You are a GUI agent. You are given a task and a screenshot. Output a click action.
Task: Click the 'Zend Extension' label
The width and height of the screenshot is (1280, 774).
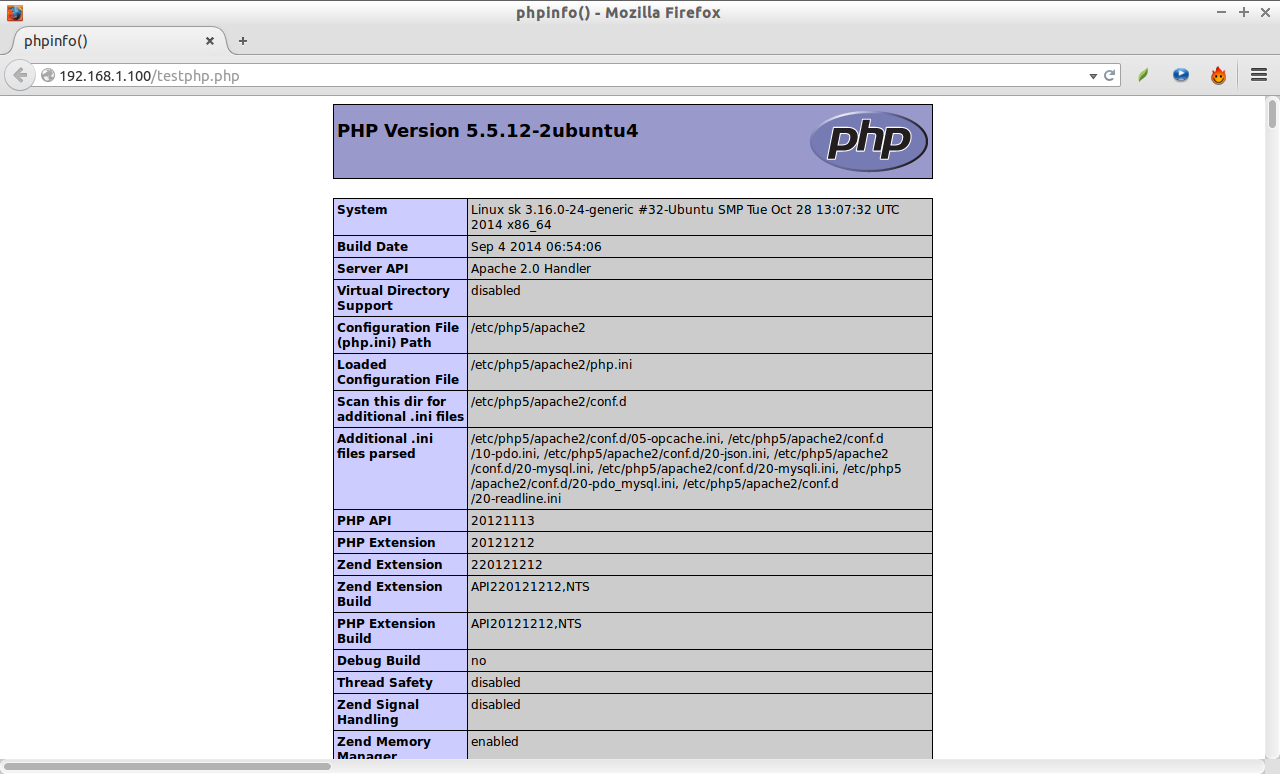pyautogui.click(x=389, y=565)
